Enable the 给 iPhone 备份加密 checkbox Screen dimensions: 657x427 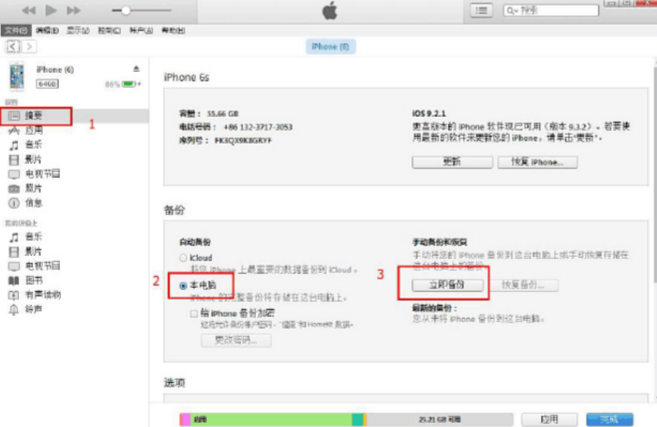click(192, 313)
